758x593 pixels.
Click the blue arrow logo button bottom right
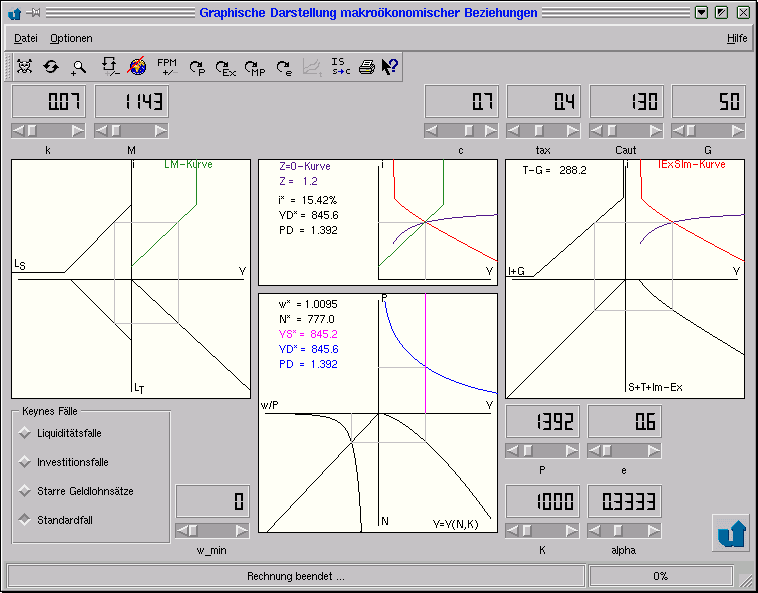[x=730, y=533]
